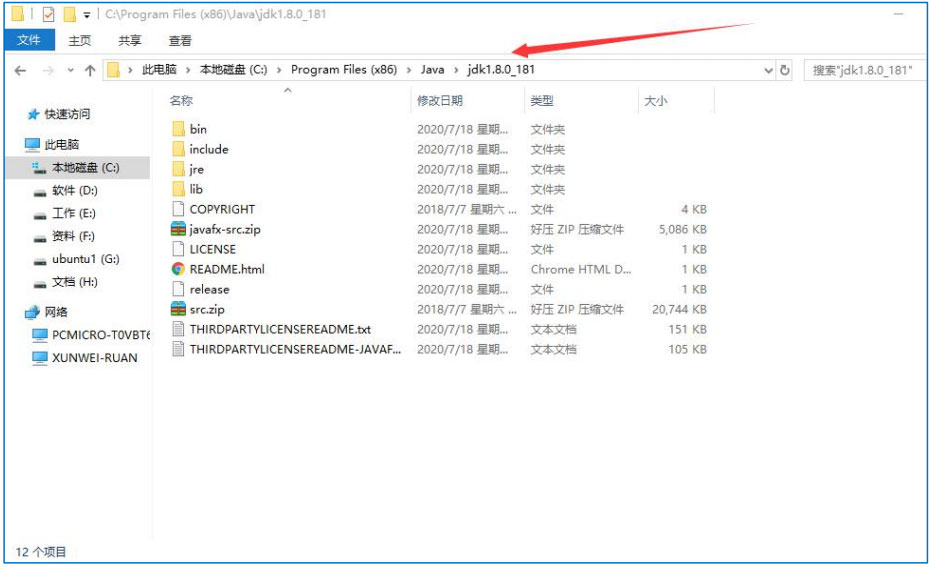Click the This PC monitor icon
This screenshot has height=567, width=931.
coord(32,144)
